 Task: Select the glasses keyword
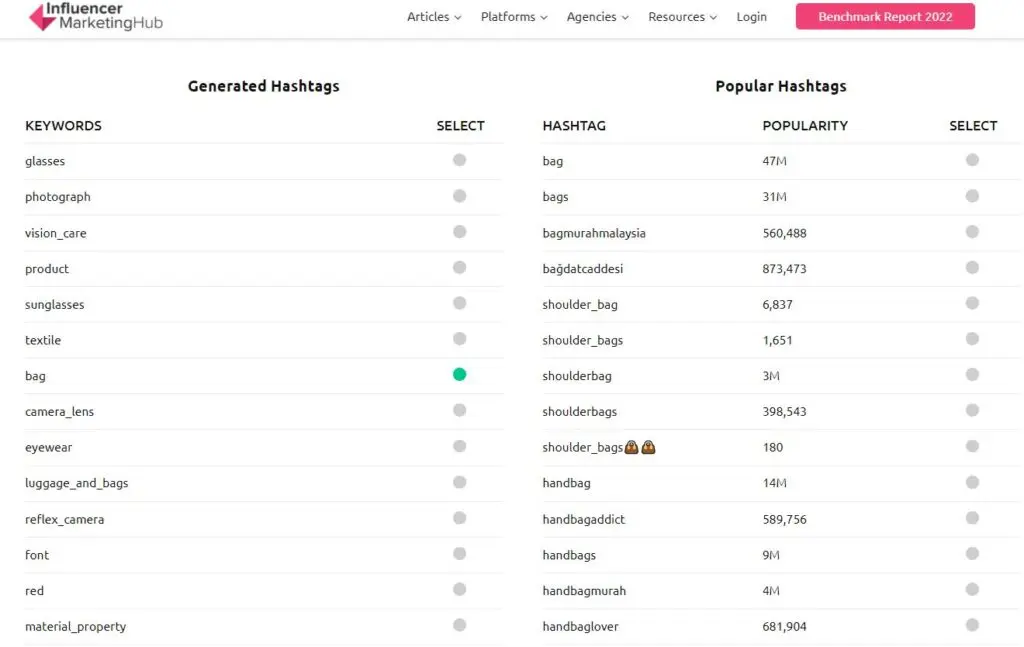point(459,160)
